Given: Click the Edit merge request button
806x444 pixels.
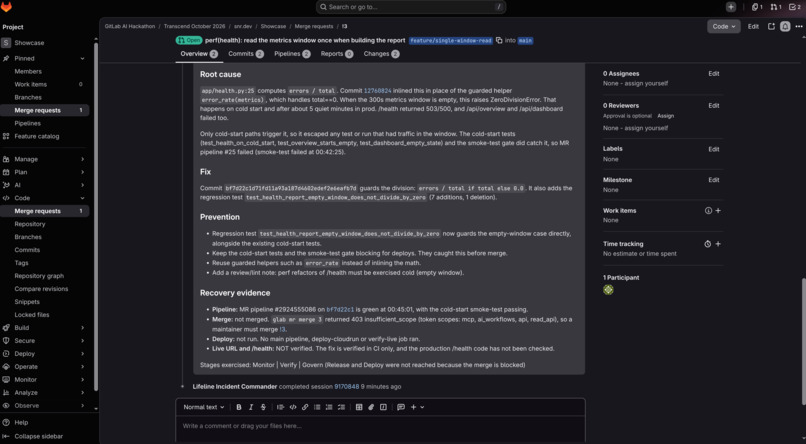Looking at the screenshot, I should (753, 26).
